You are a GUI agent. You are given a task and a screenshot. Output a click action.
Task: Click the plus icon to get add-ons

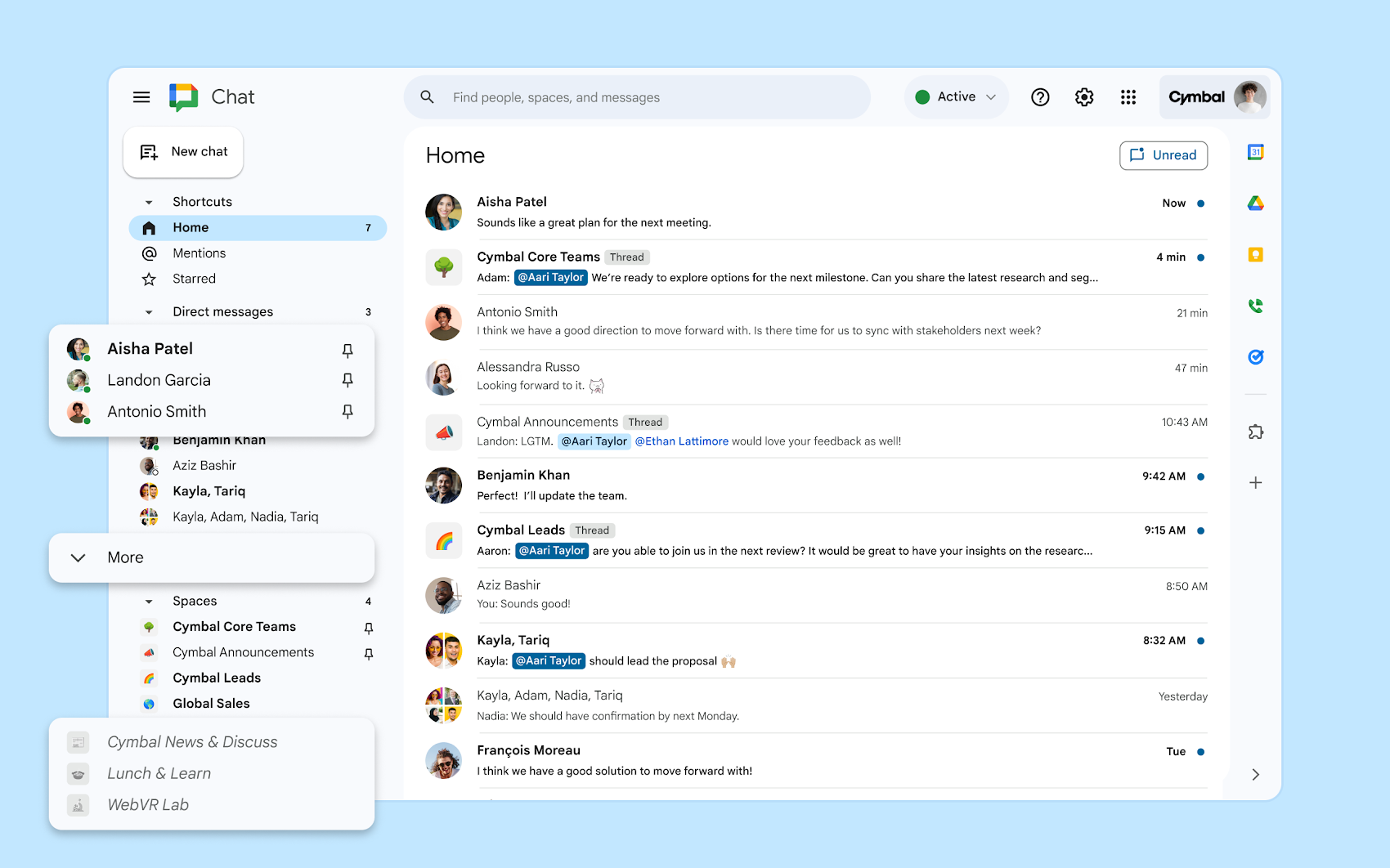pyautogui.click(x=1256, y=483)
